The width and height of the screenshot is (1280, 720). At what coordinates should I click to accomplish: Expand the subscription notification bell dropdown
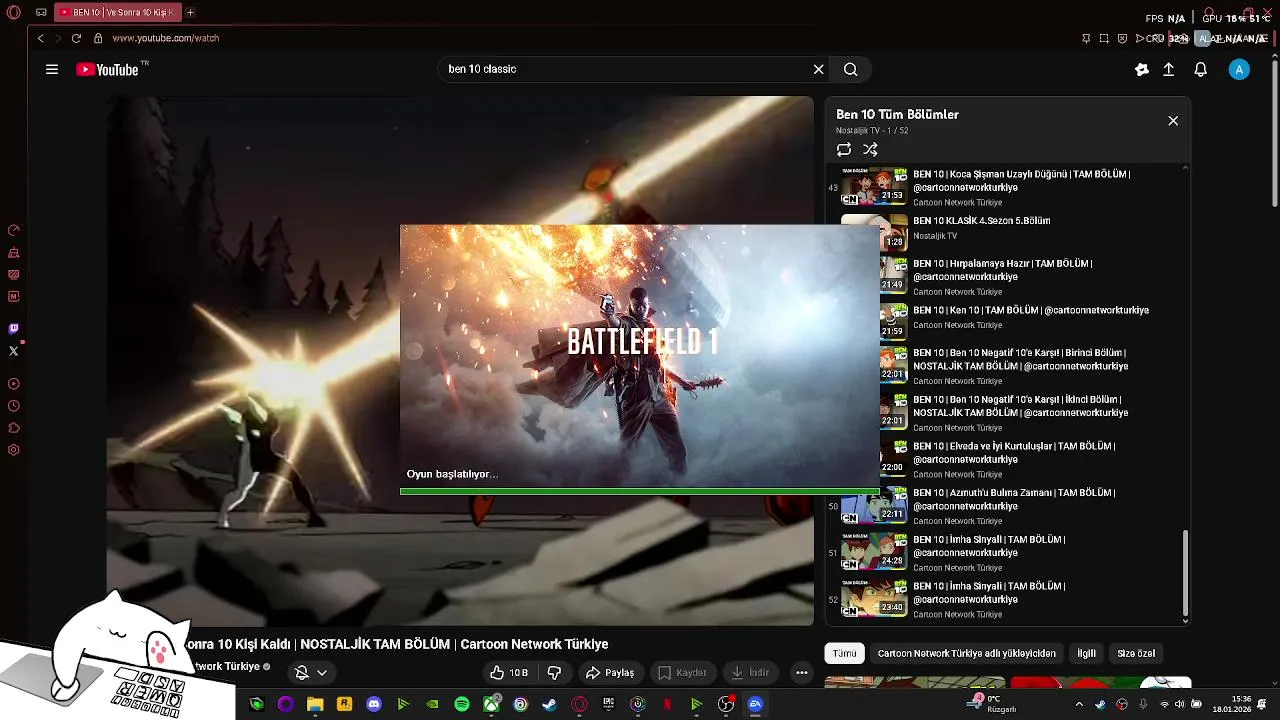point(311,673)
